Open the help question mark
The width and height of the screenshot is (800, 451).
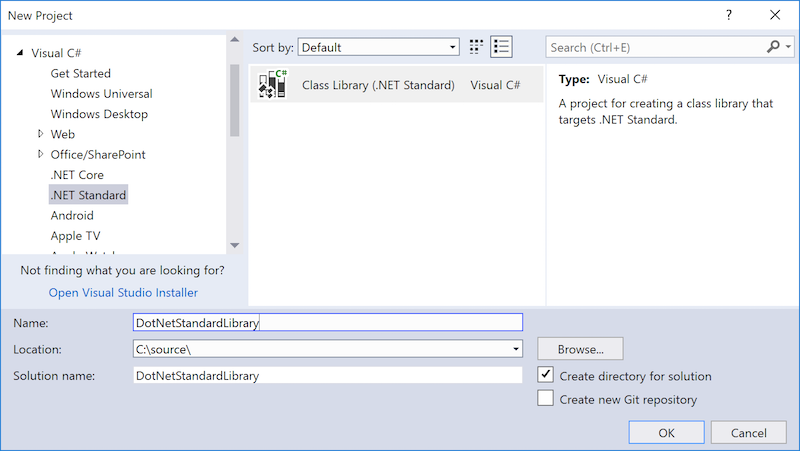pyautogui.click(x=729, y=15)
